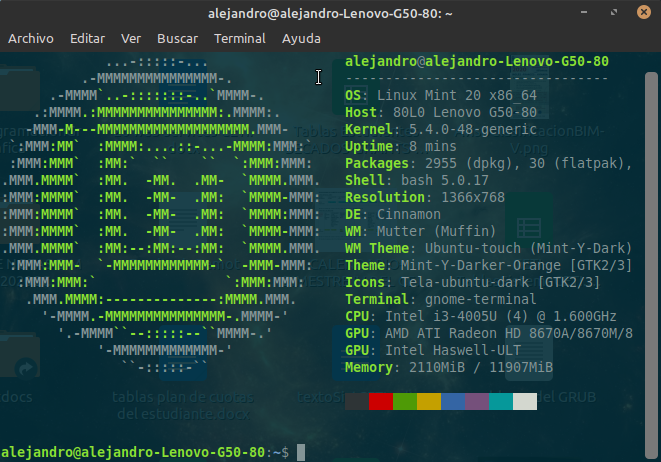The image size is (661, 462).
Task: Click the WM value 'Mutter (Muffin)'
Action: click(436, 231)
